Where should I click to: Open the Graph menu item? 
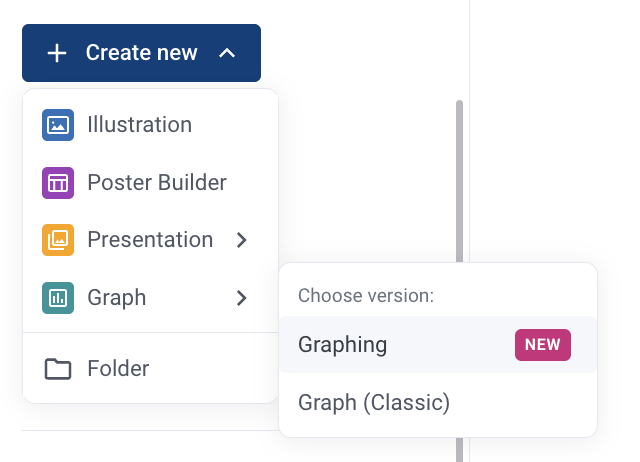151,298
